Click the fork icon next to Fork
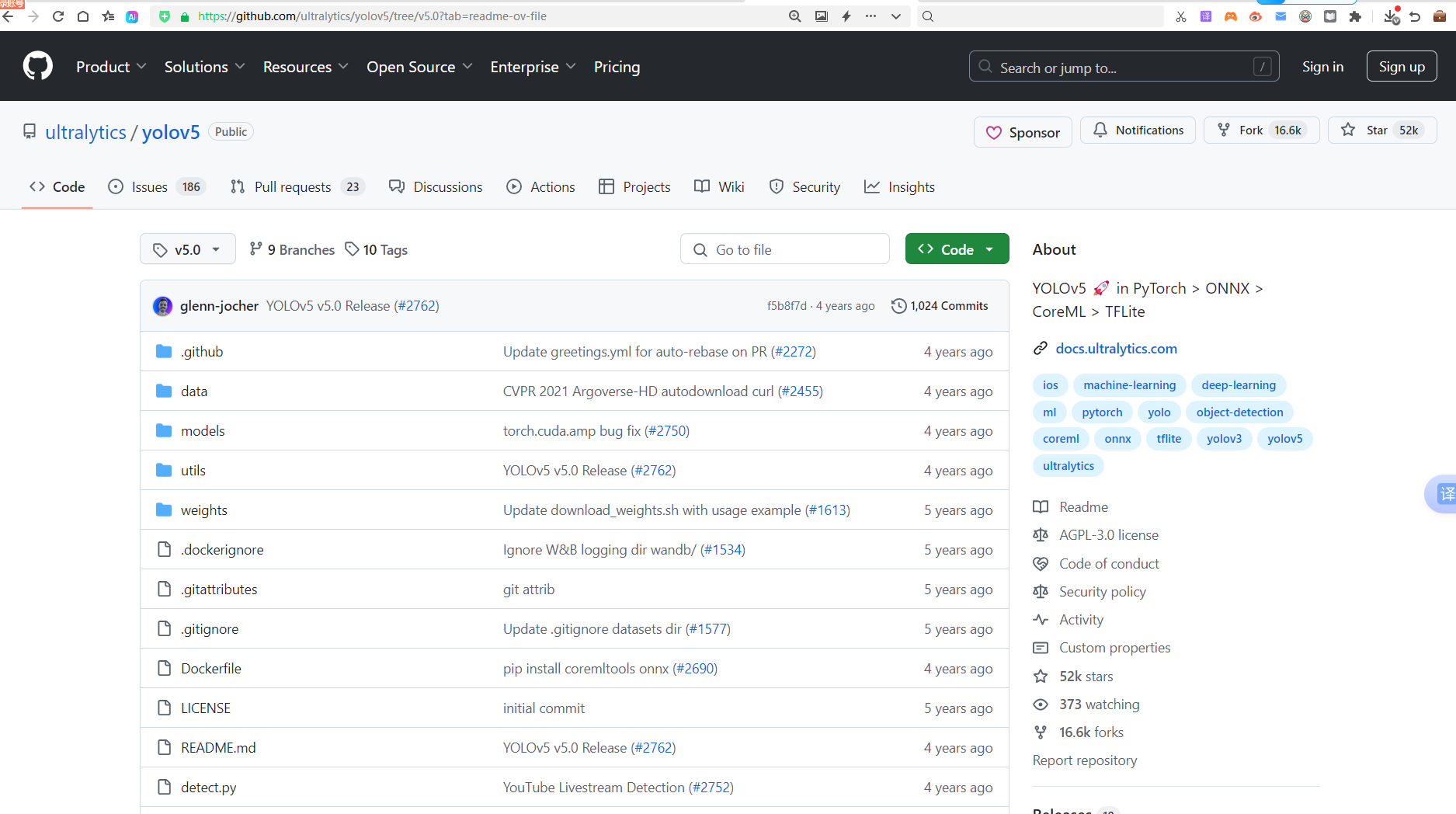Viewport: 1456px width, 814px height. pos(1224,130)
